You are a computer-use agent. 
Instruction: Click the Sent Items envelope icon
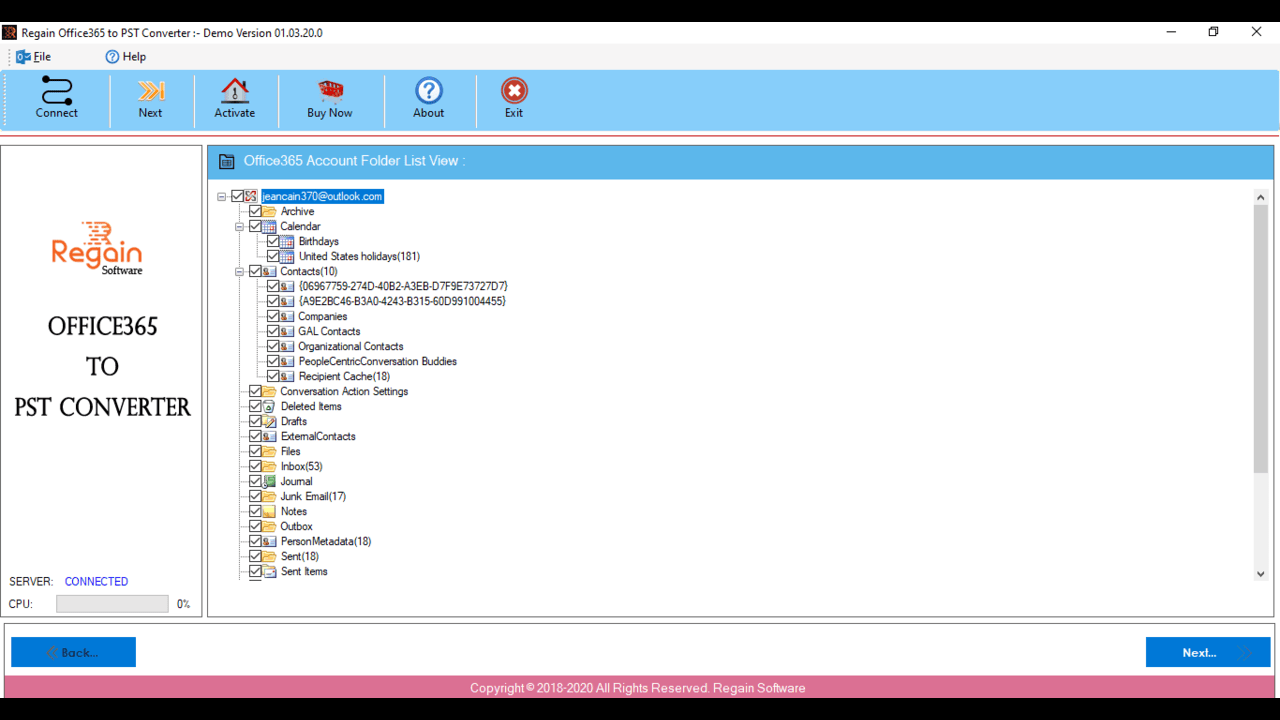[x=269, y=571]
